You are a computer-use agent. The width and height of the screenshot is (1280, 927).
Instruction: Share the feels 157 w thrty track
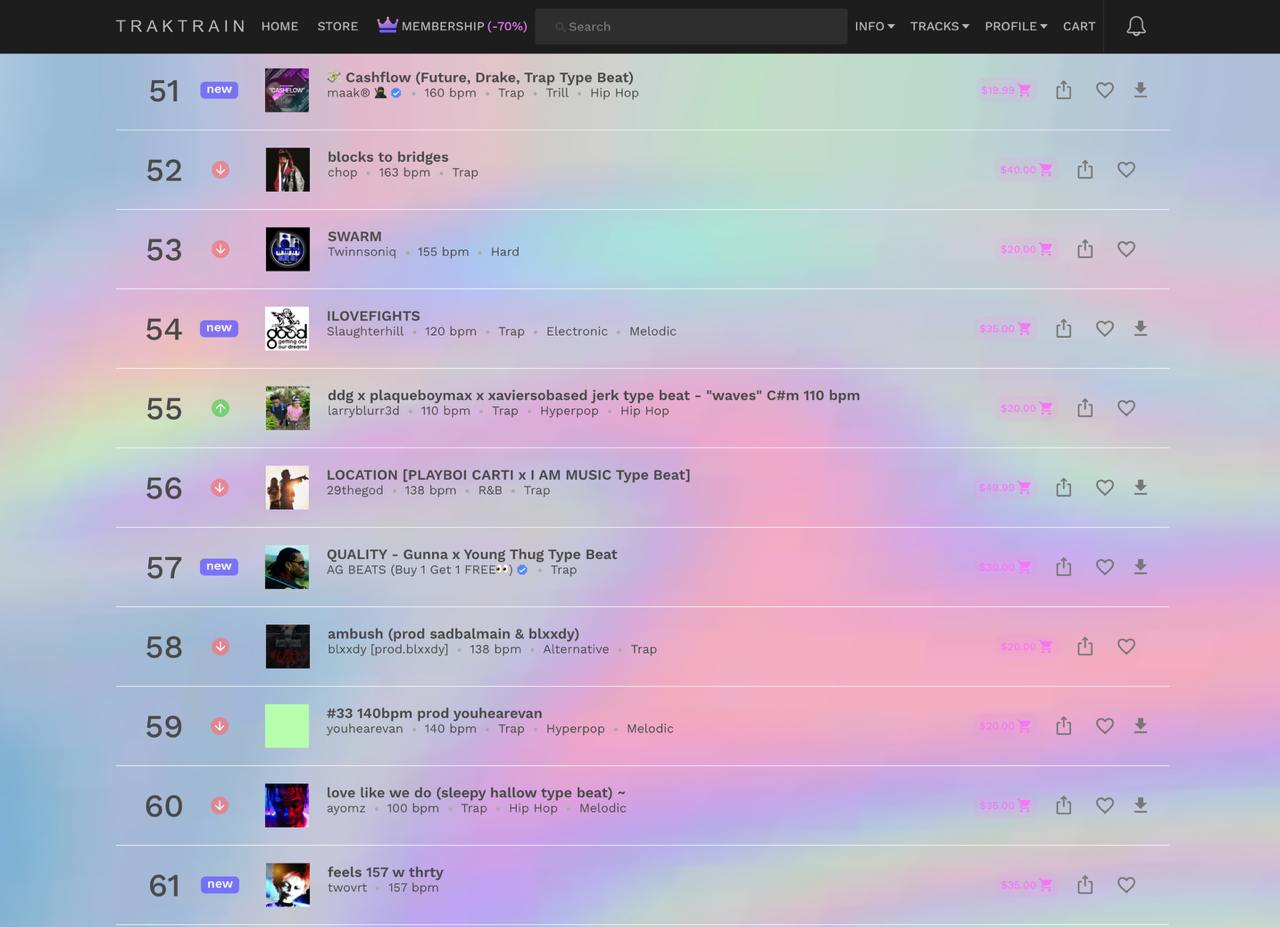1085,885
